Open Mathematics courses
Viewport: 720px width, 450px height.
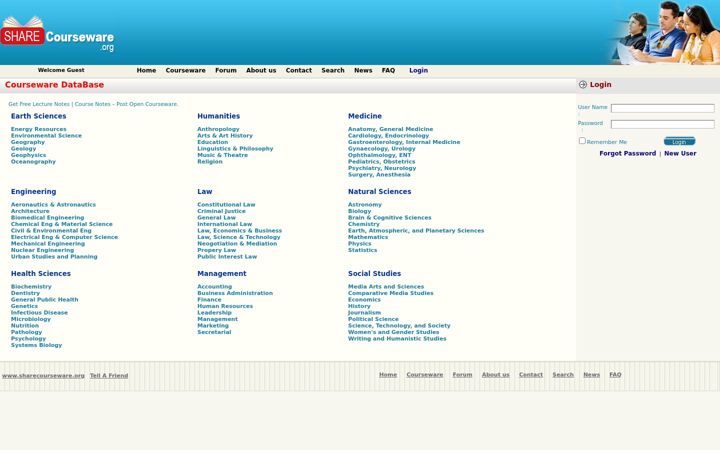(x=368, y=237)
